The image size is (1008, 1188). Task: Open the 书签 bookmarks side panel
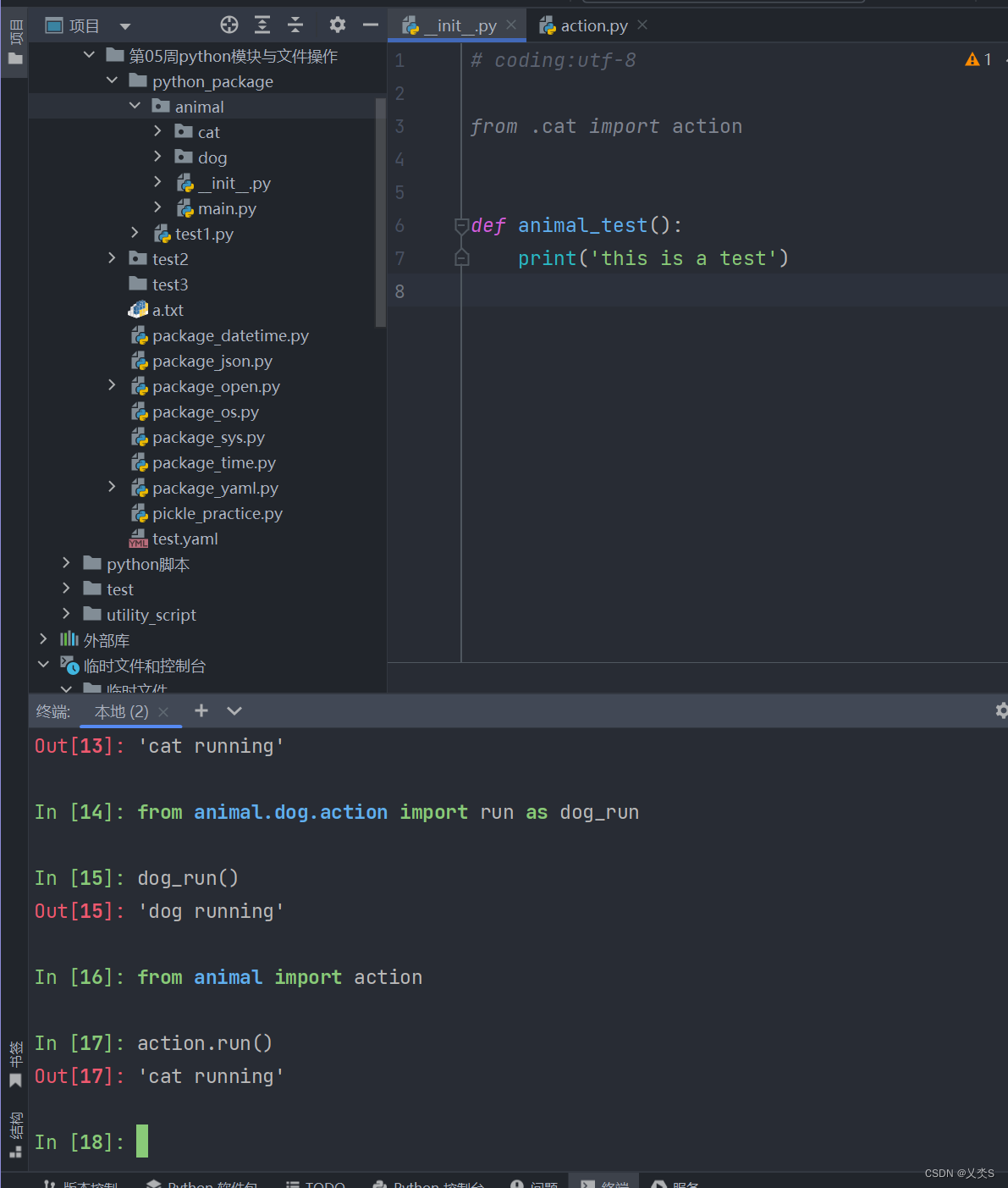[14, 1064]
